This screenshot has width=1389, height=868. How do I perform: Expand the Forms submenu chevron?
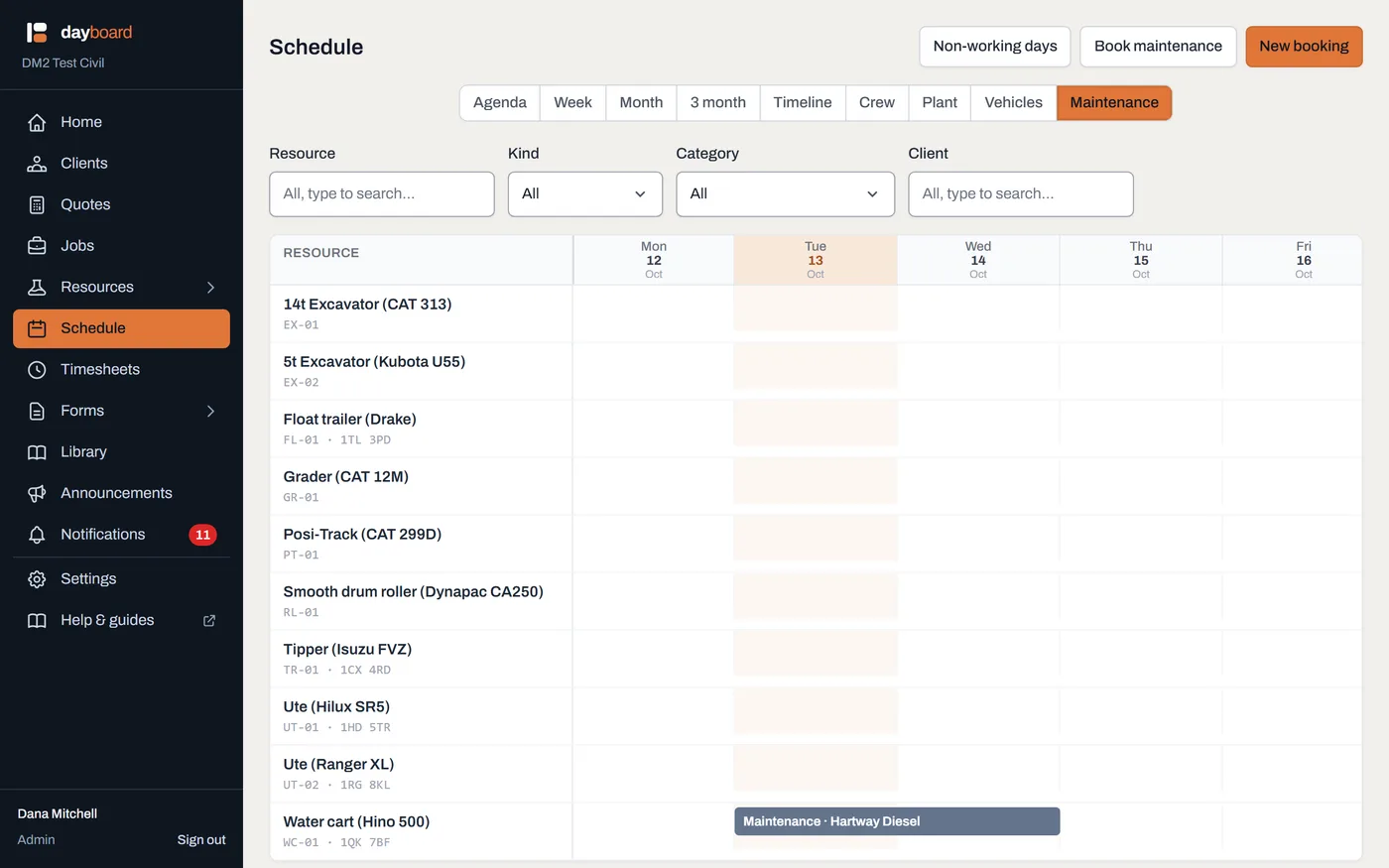point(210,411)
